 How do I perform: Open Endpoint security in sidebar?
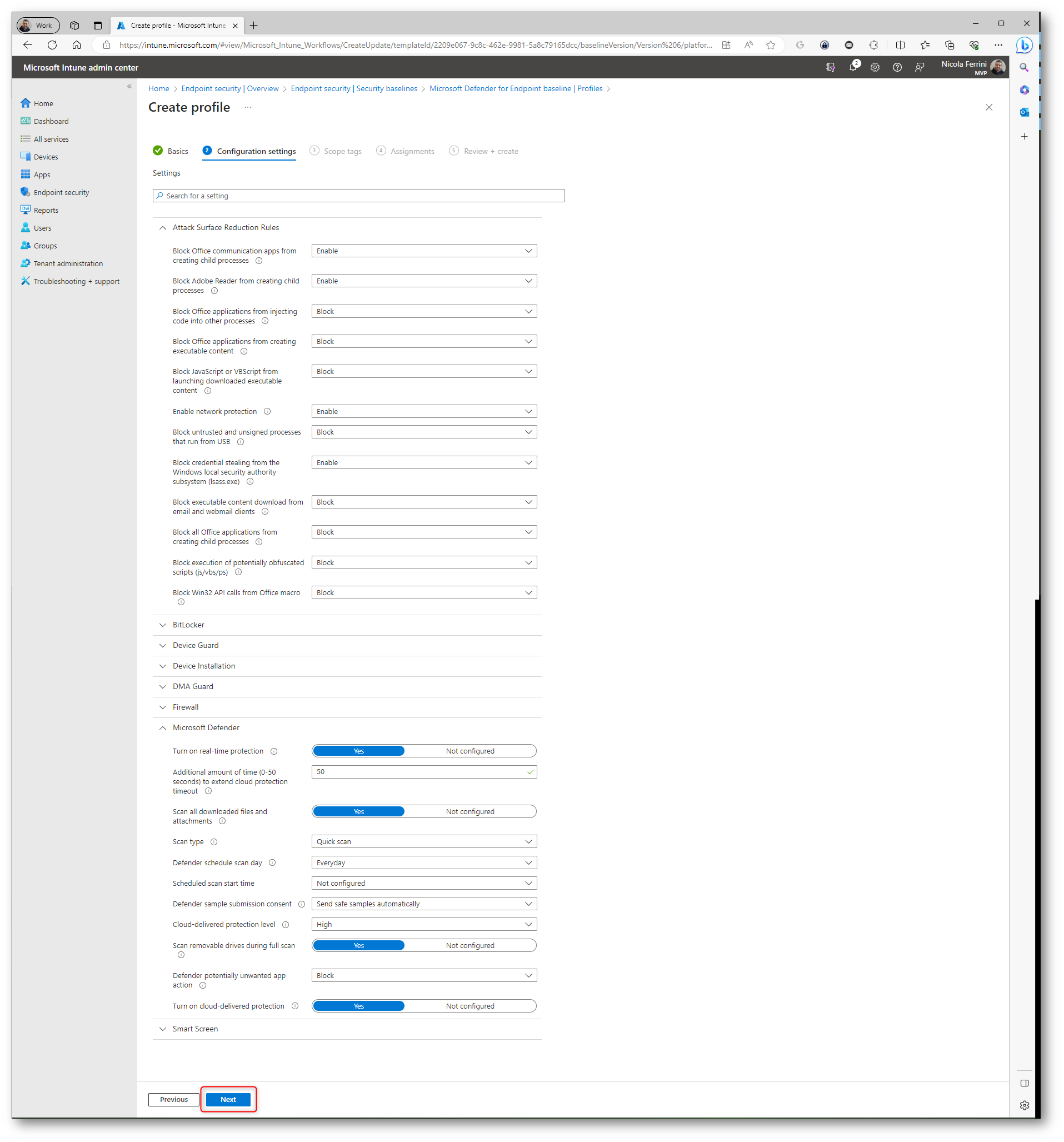(61, 192)
